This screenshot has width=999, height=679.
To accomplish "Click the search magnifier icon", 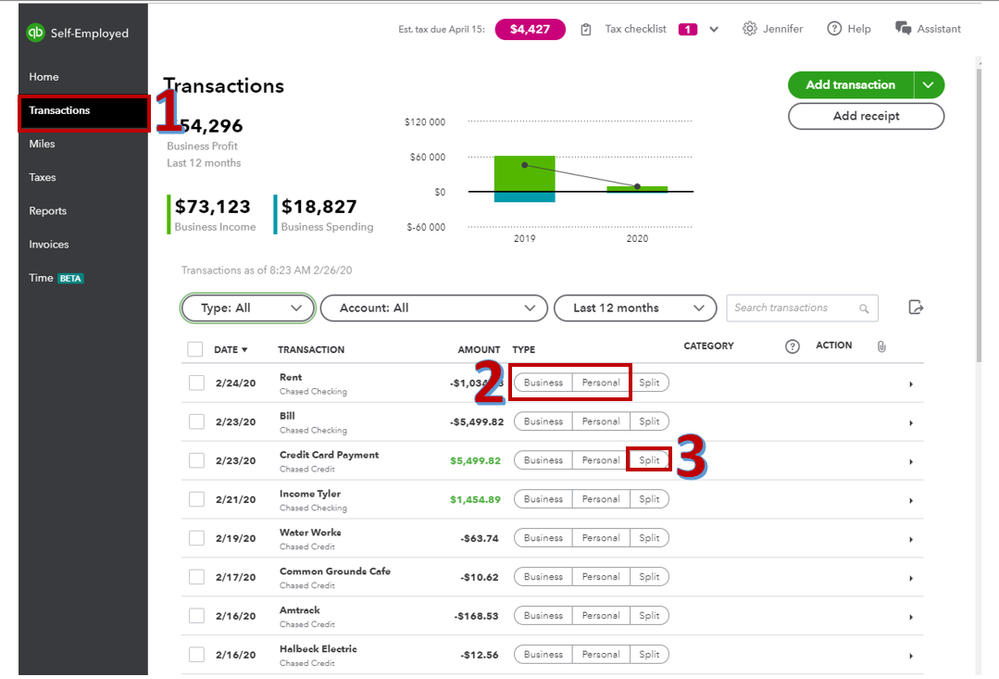I will click(864, 308).
